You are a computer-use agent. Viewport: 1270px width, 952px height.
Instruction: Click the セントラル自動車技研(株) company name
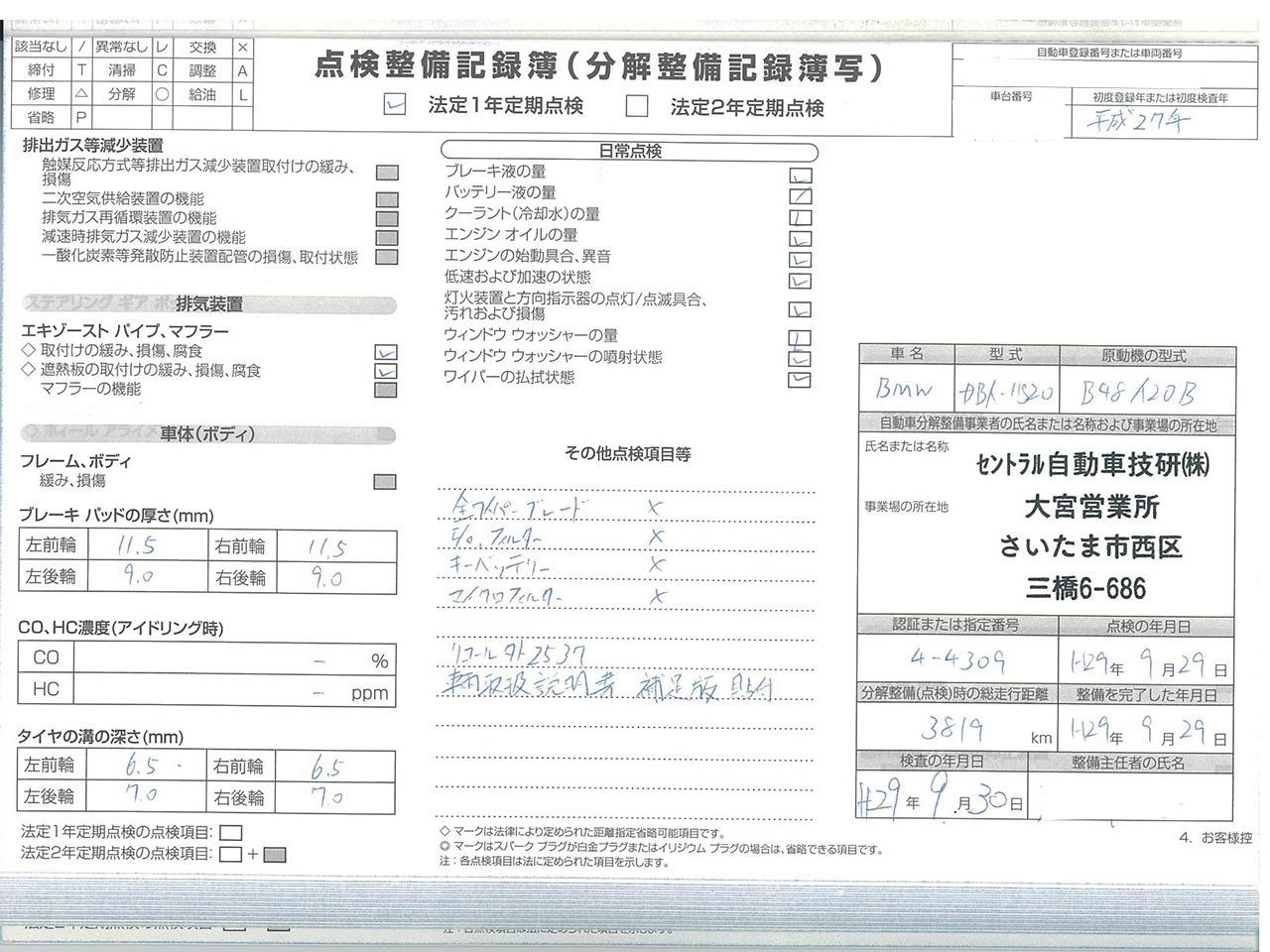(x=1092, y=464)
